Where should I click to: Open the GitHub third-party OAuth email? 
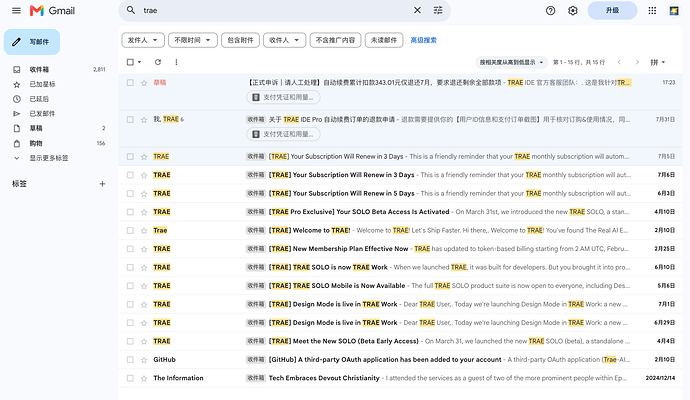400,360
